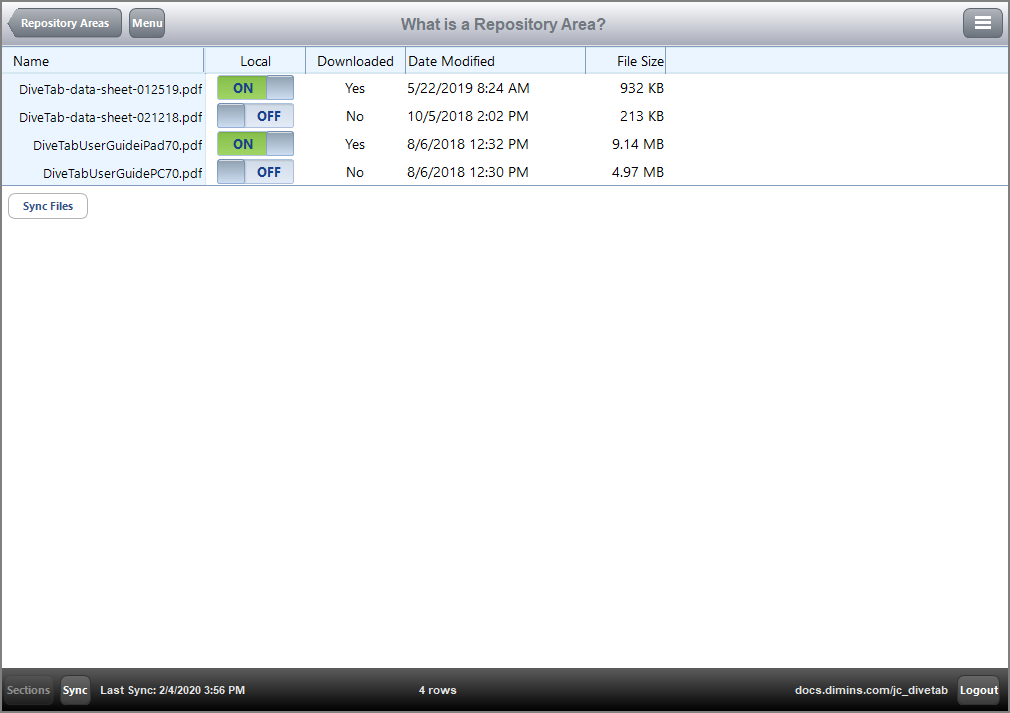Viewport: 1010px width, 713px height.
Task: Turn on Local for DiveTab-data-sheet-021218.pdf
Action: tap(254, 116)
